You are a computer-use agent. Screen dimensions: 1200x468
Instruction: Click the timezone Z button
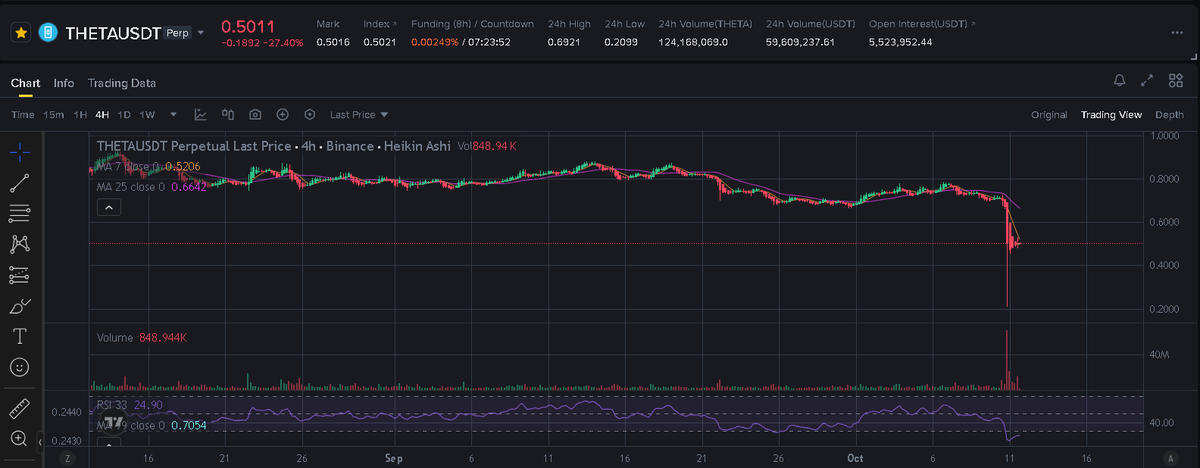pyautogui.click(x=69, y=457)
